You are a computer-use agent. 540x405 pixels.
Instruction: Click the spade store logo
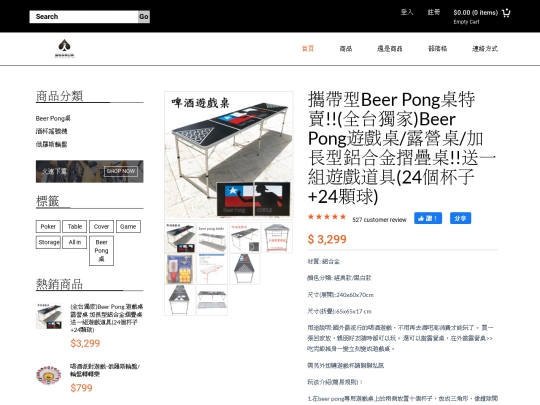click(x=64, y=48)
